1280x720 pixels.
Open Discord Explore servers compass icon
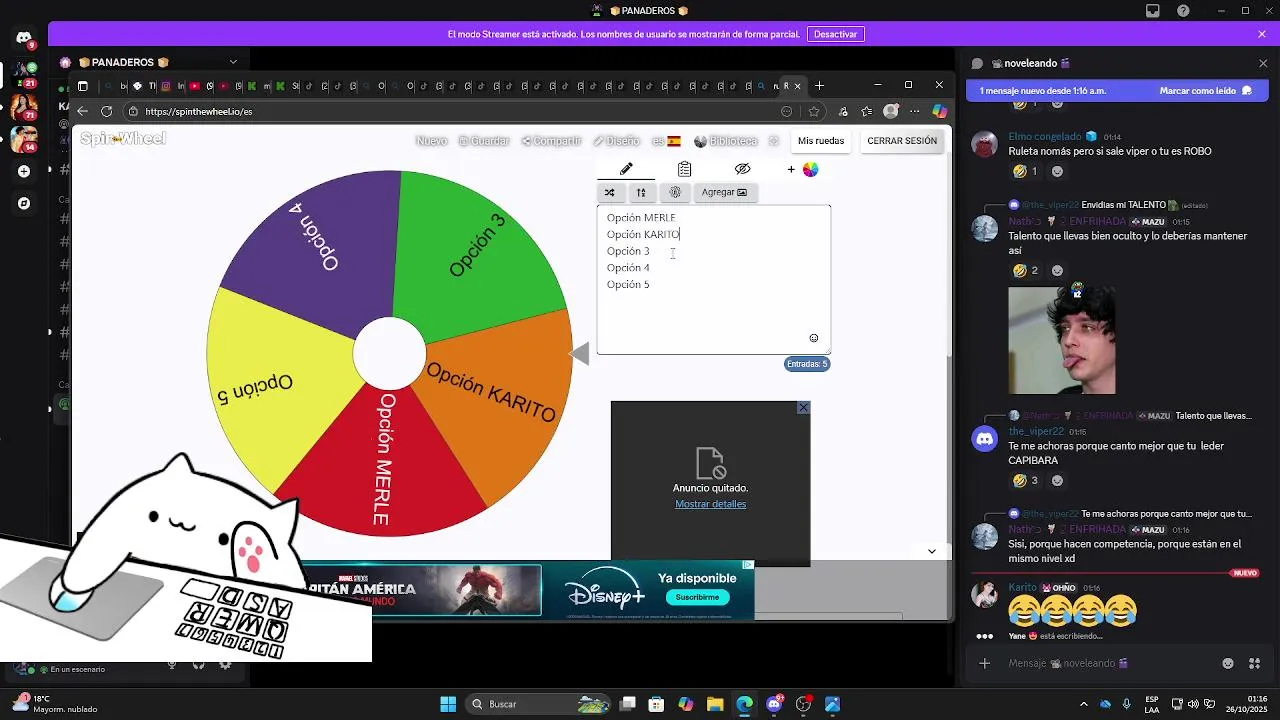point(24,203)
